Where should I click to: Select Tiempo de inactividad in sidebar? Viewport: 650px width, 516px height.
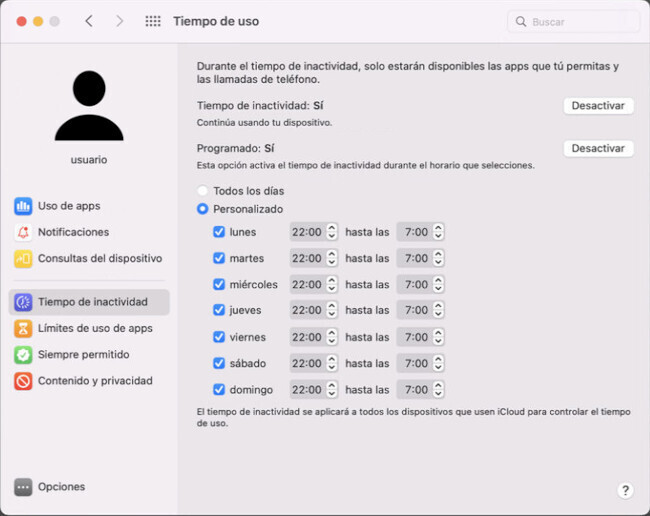(x=90, y=302)
